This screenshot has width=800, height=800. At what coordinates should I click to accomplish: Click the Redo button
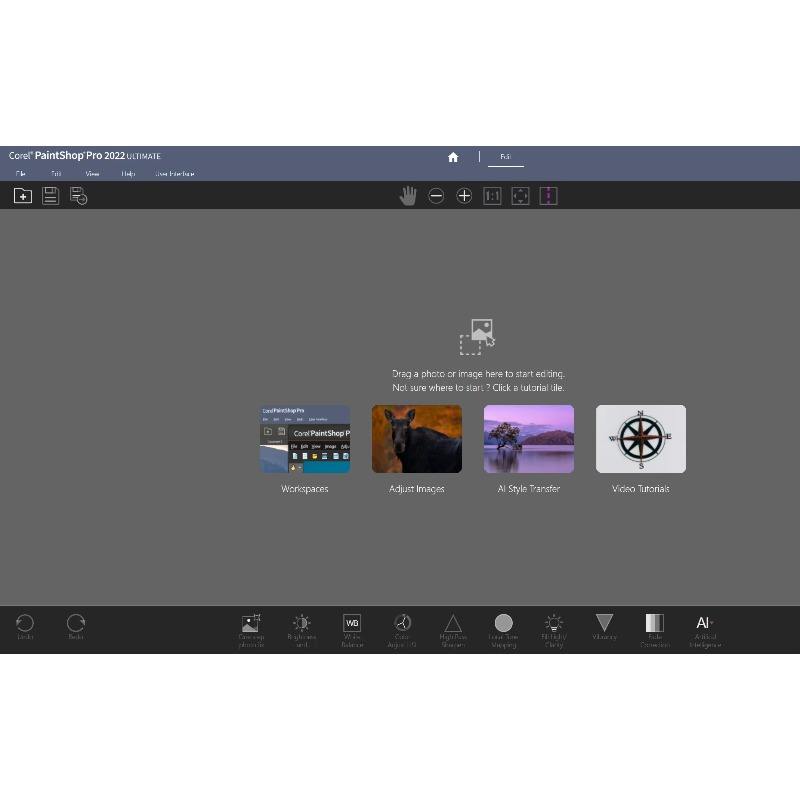click(x=76, y=627)
